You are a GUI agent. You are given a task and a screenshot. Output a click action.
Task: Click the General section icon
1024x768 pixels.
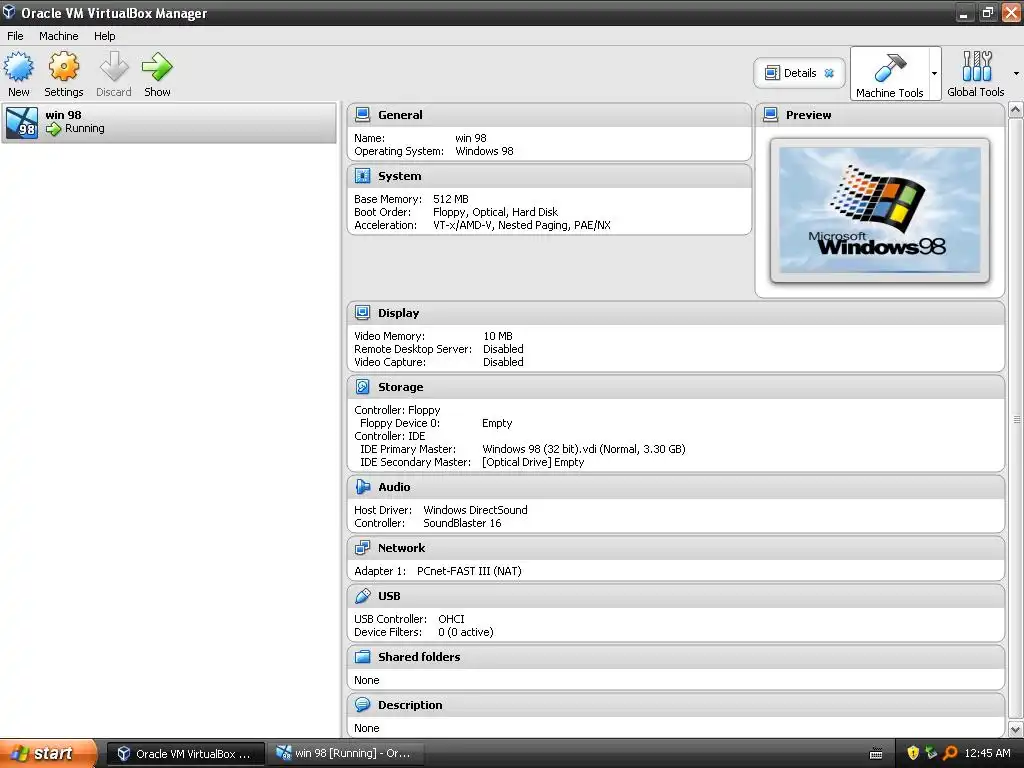tap(362, 115)
